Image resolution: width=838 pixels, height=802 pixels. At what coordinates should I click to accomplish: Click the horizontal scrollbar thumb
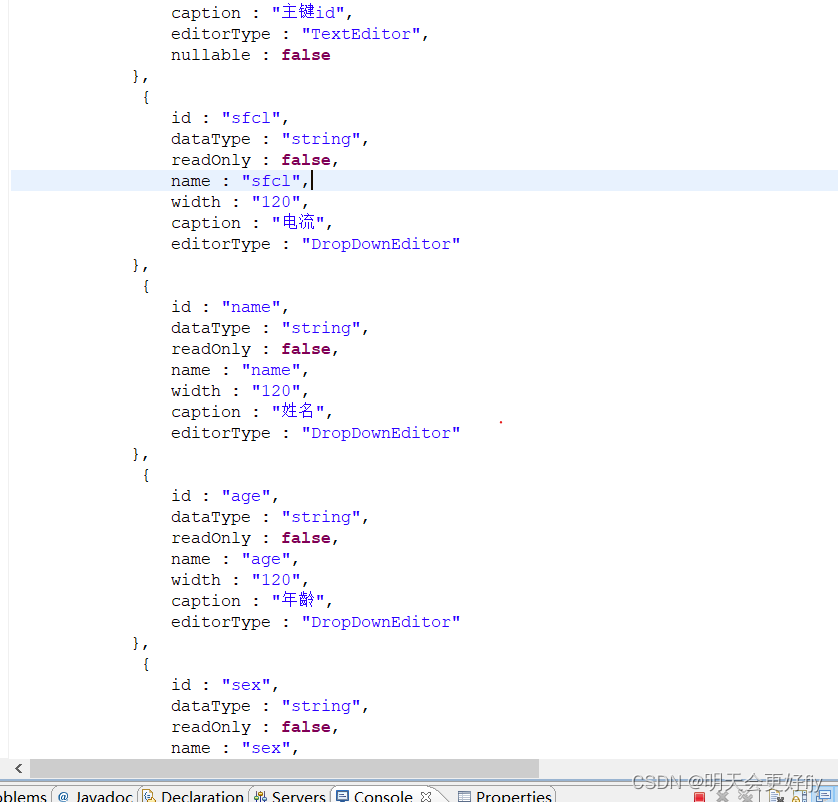(x=284, y=768)
